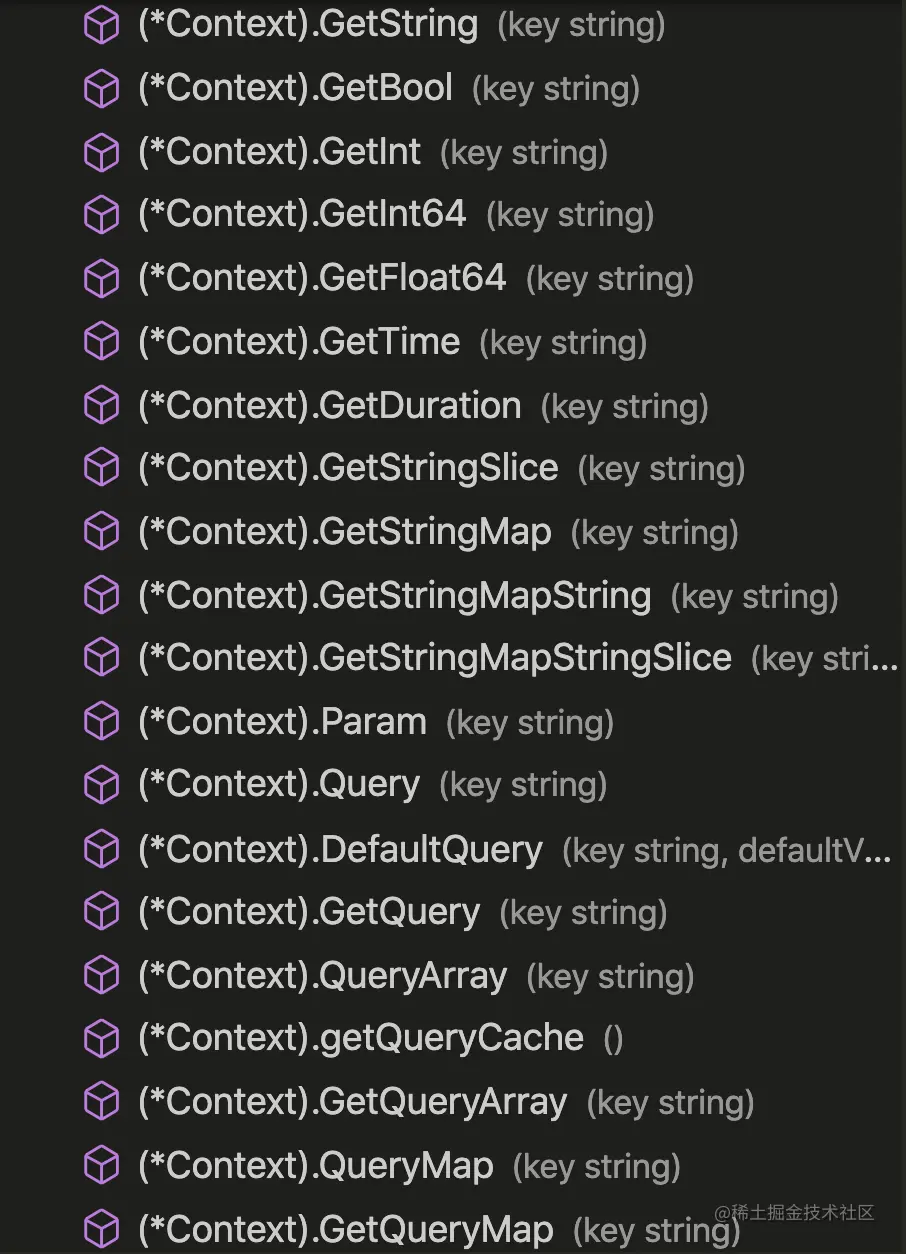Image resolution: width=906 pixels, height=1254 pixels.
Task: Click the cube icon next to GetStringSlice
Action: (x=101, y=469)
